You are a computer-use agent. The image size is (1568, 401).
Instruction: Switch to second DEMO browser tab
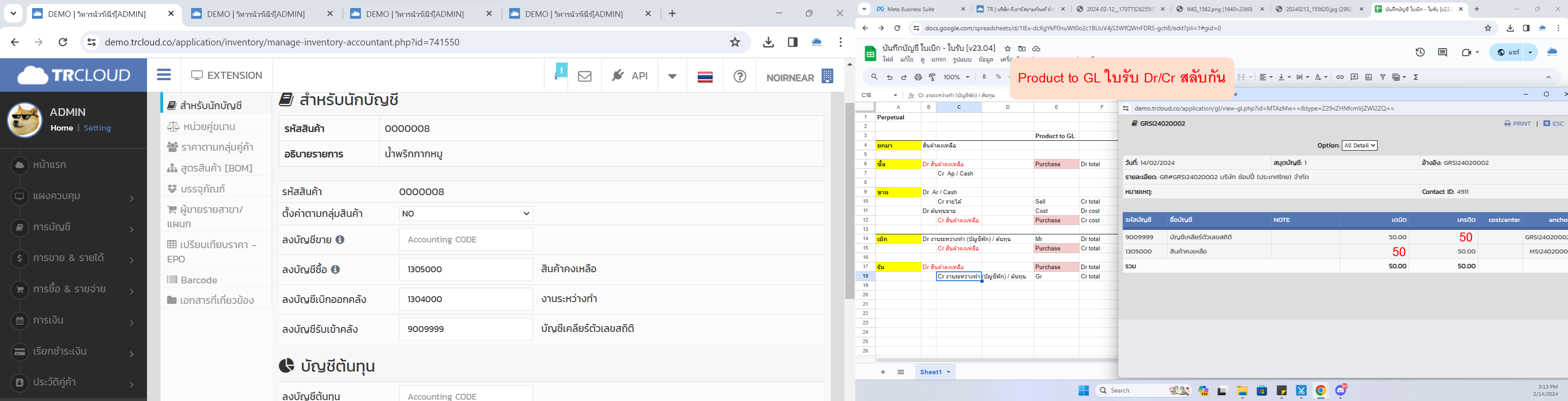pyautogui.click(x=262, y=14)
